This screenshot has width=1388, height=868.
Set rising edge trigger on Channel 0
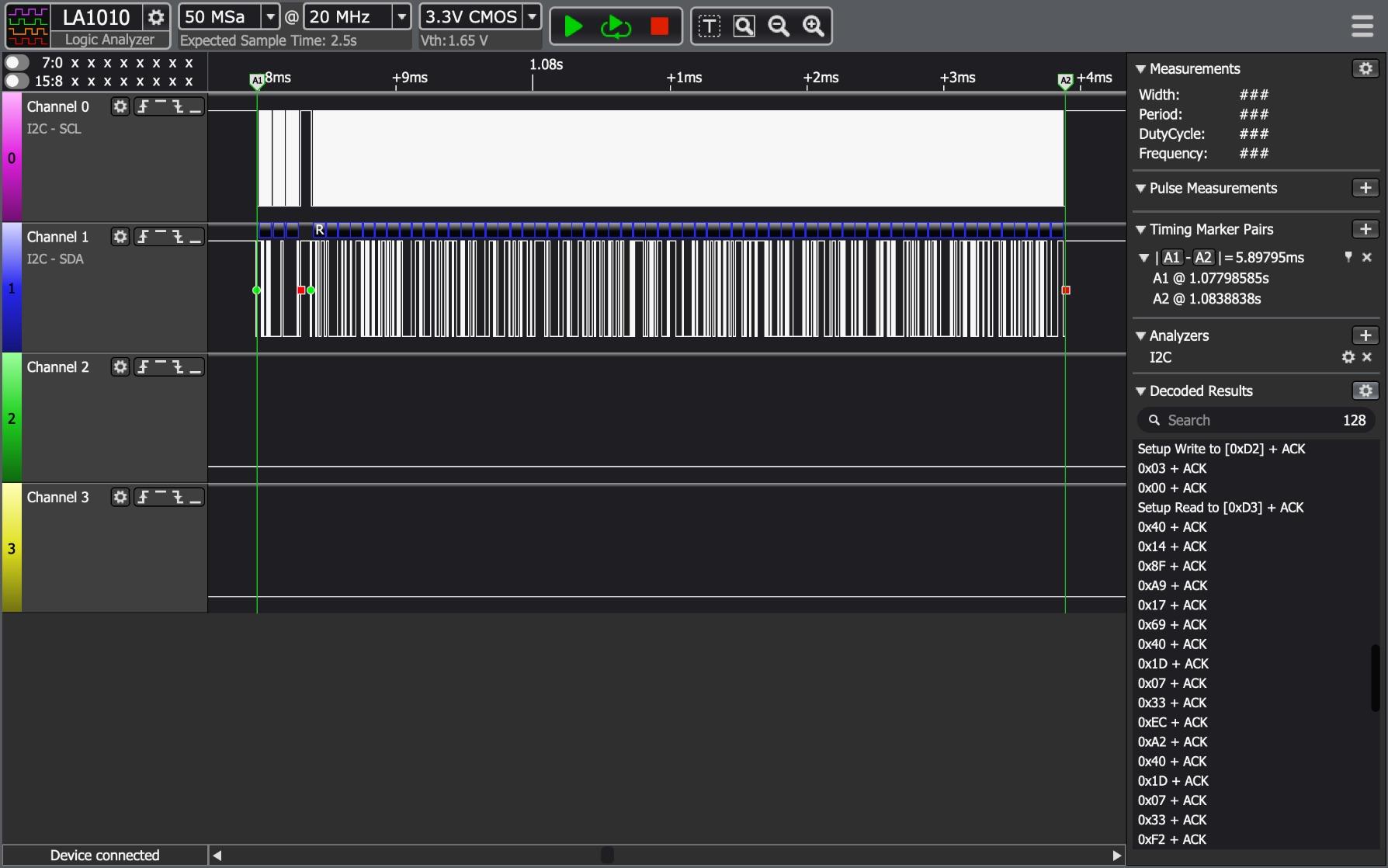(143, 106)
